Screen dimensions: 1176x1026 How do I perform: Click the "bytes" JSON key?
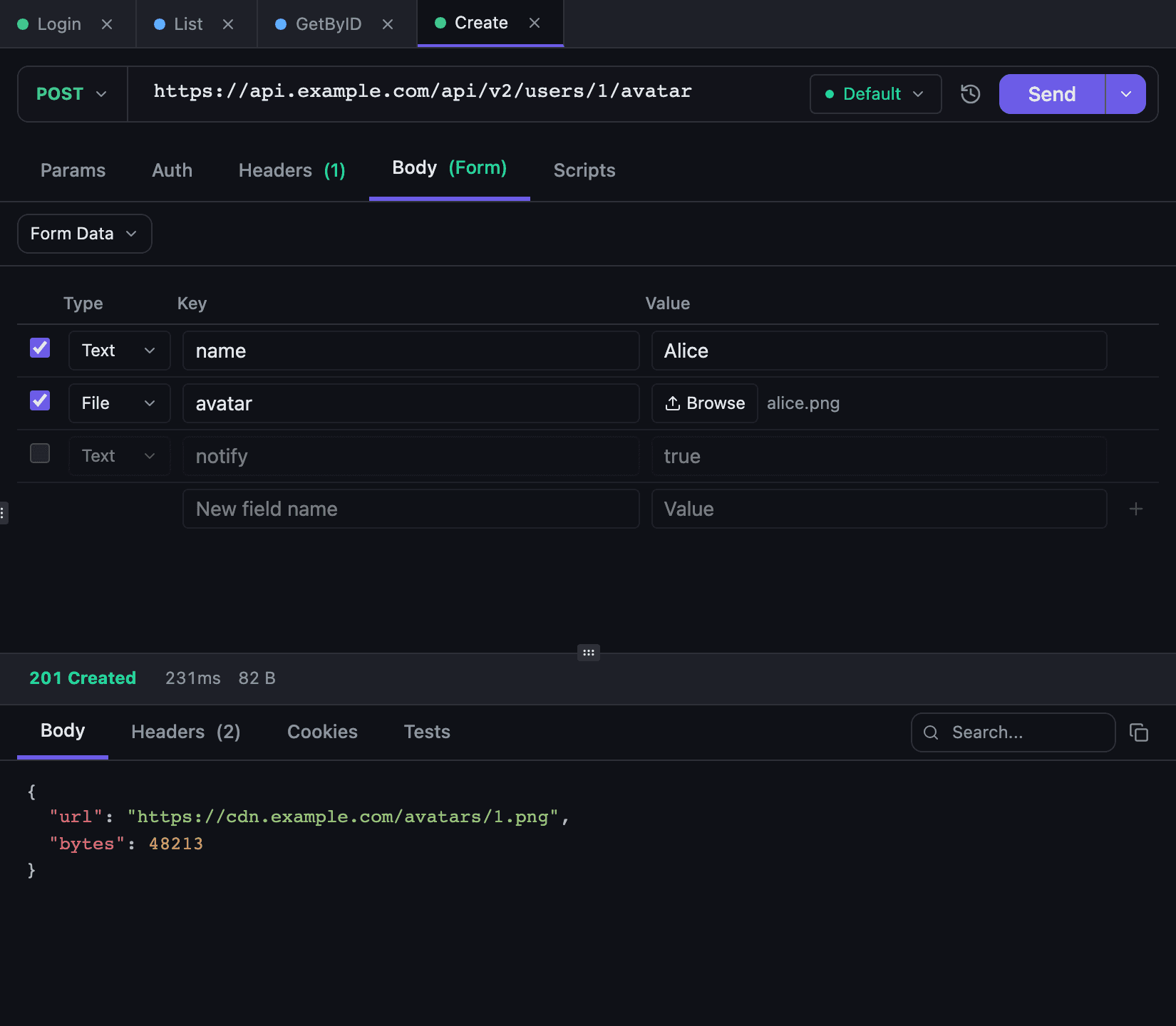point(87,844)
